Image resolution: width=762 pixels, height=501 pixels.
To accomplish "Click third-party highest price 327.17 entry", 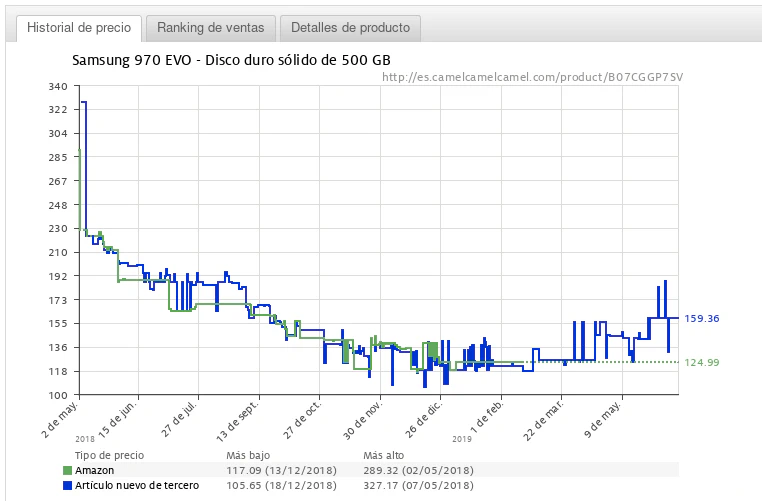I will [x=418, y=485].
